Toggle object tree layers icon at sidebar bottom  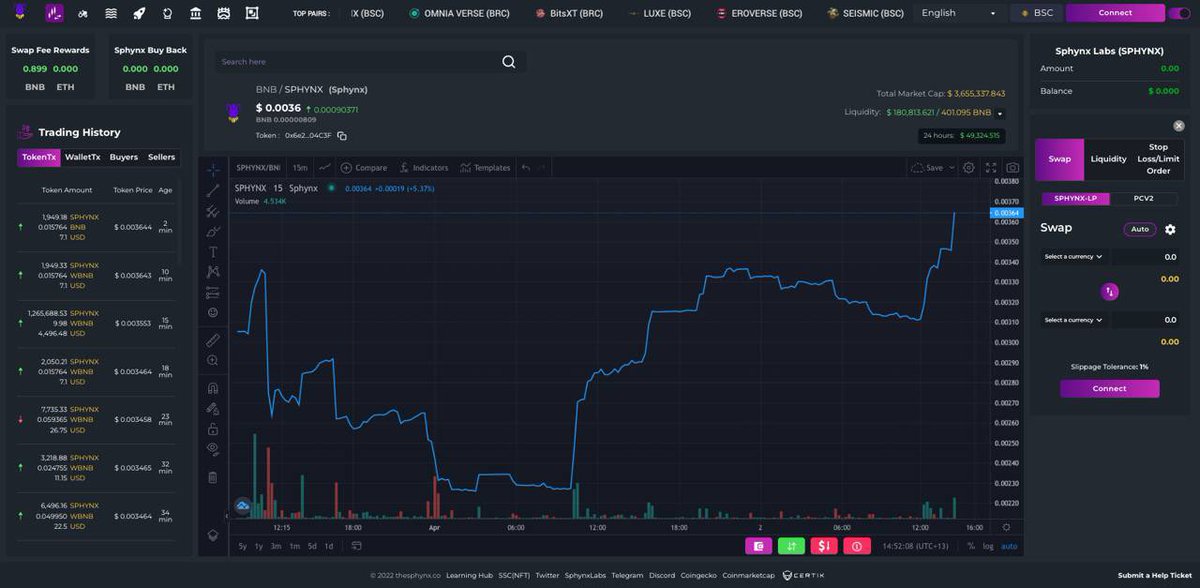click(213, 535)
